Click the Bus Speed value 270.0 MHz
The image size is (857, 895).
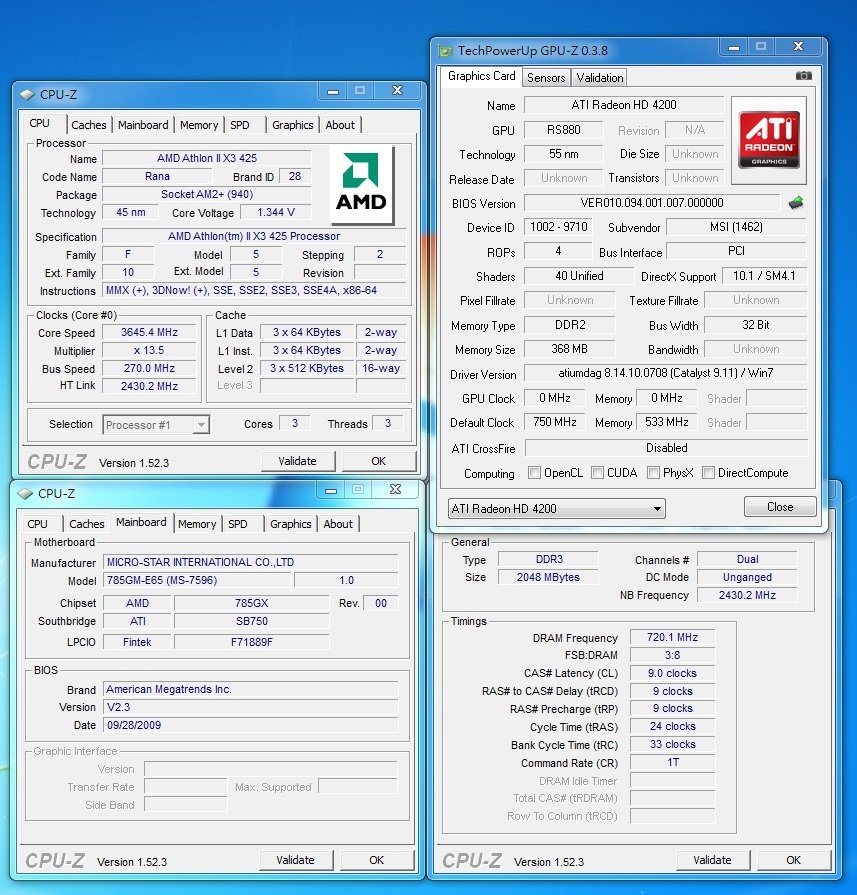pyautogui.click(x=150, y=368)
